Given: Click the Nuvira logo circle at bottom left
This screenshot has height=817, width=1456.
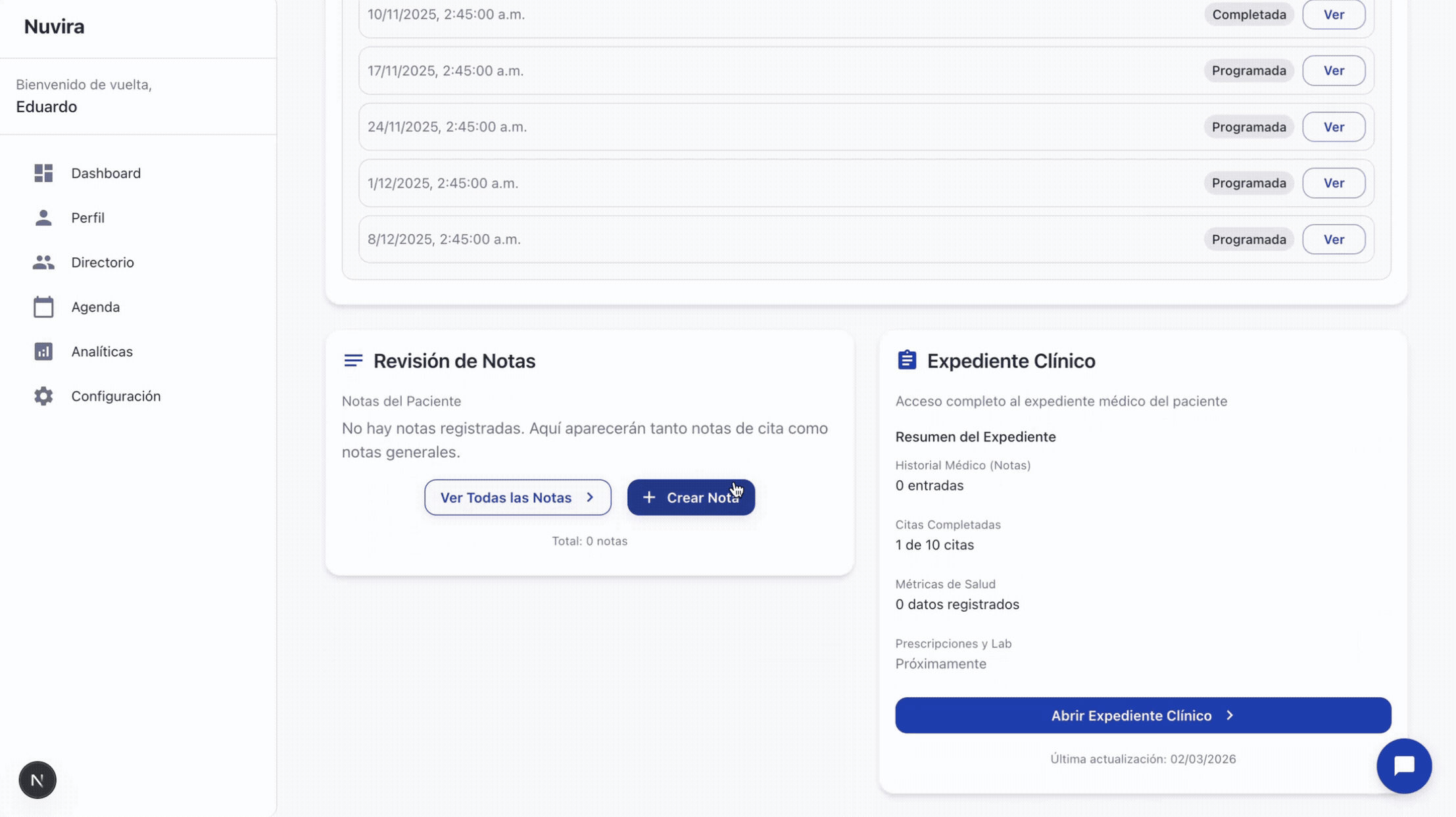Looking at the screenshot, I should click(x=37, y=780).
